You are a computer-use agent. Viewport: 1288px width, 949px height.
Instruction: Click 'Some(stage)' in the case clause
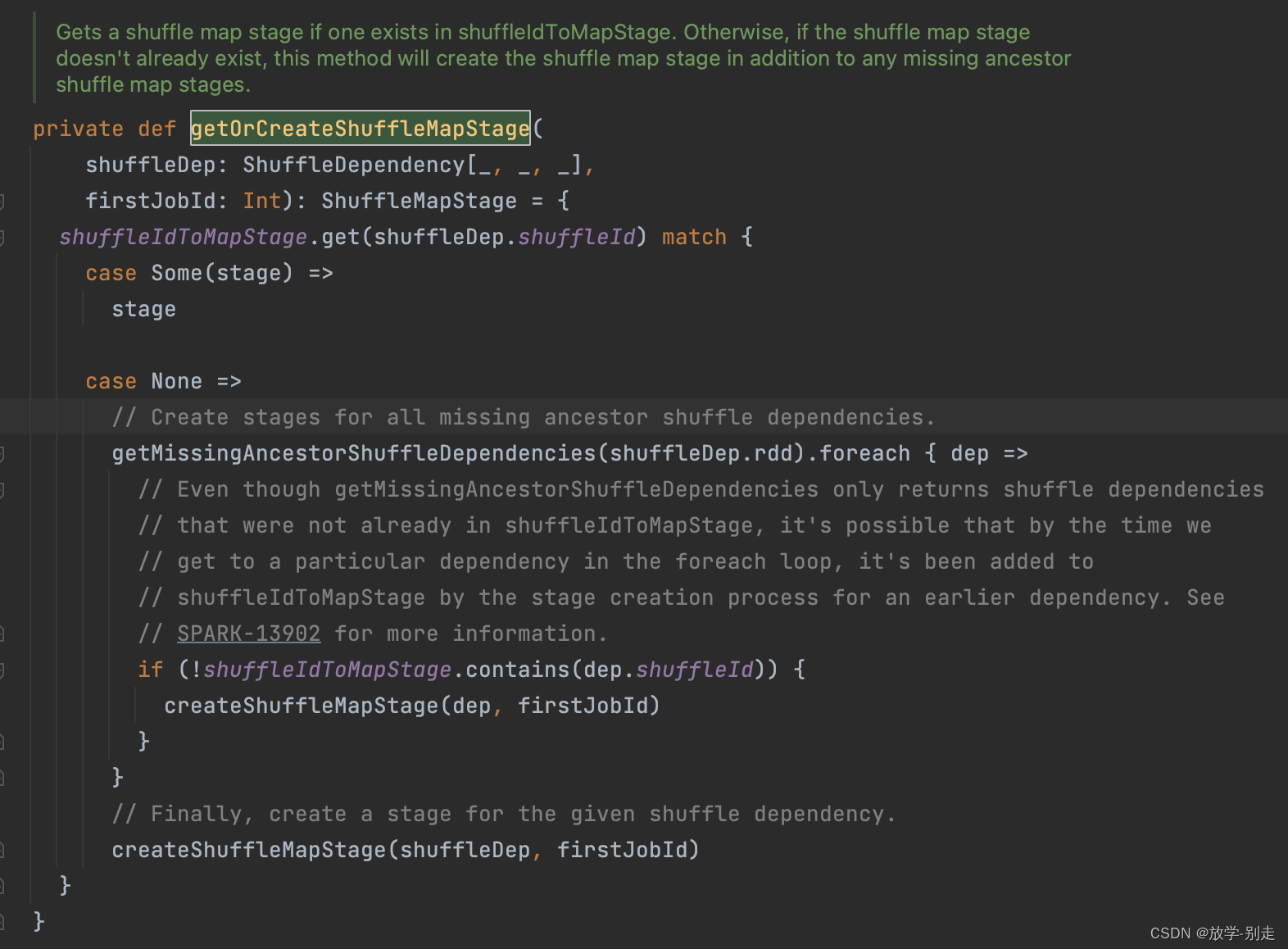[x=222, y=273]
